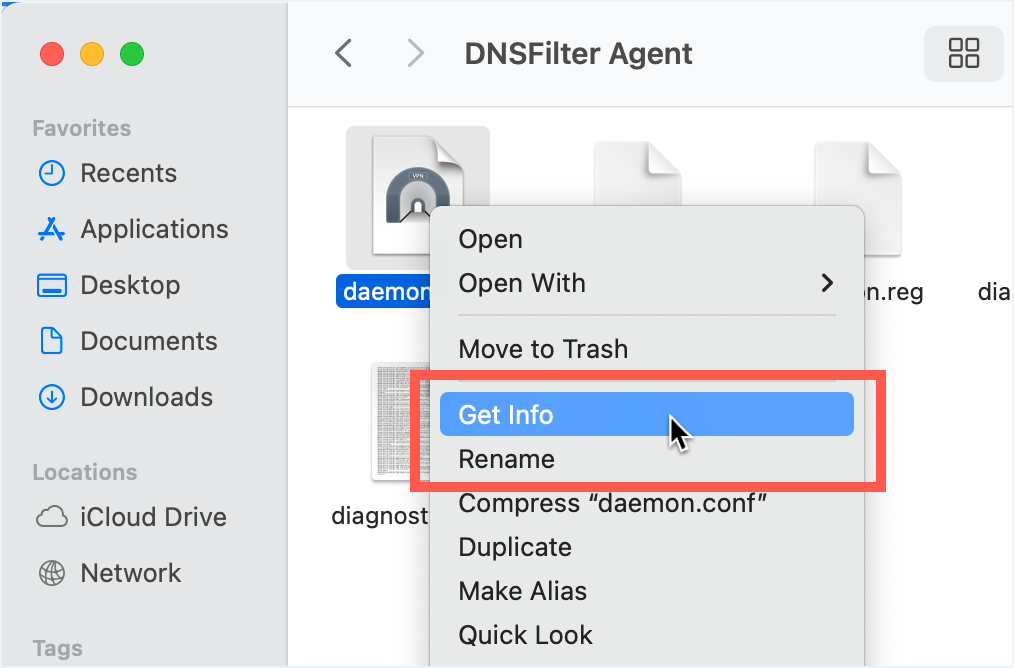Click Make Alias menu item
The width and height of the screenshot is (1014, 668).
[x=522, y=591]
